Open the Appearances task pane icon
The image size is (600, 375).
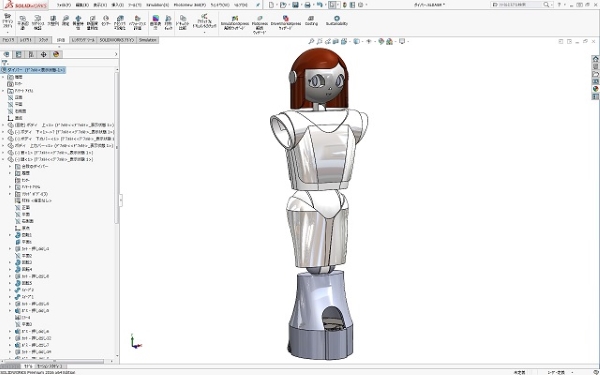[x=595, y=89]
